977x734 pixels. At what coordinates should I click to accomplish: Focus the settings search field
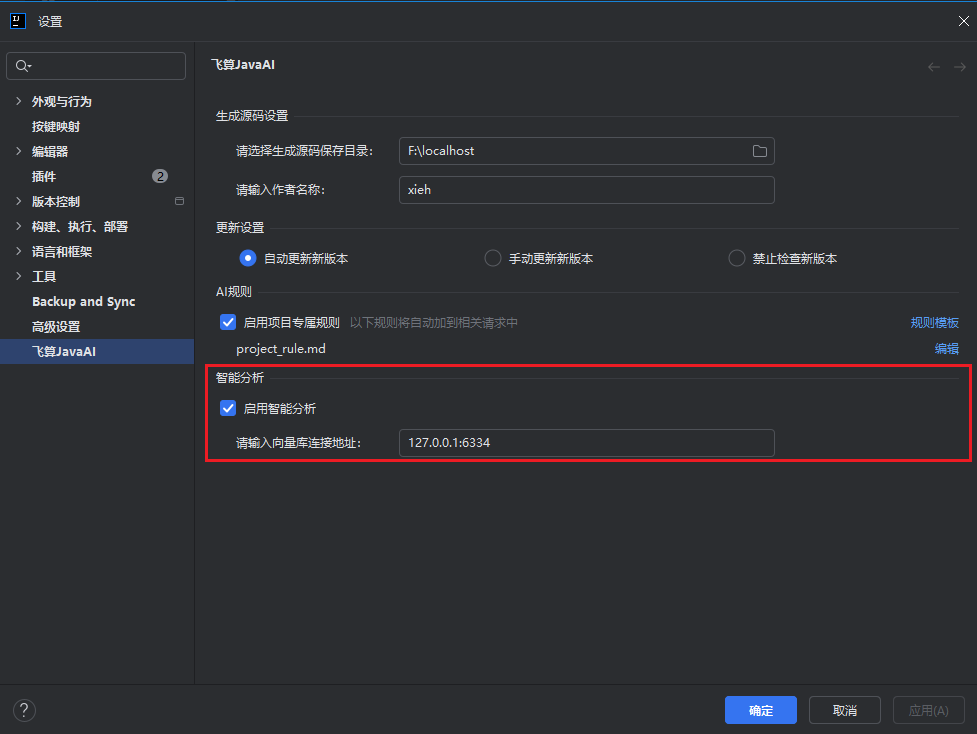[x=96, y=66]
